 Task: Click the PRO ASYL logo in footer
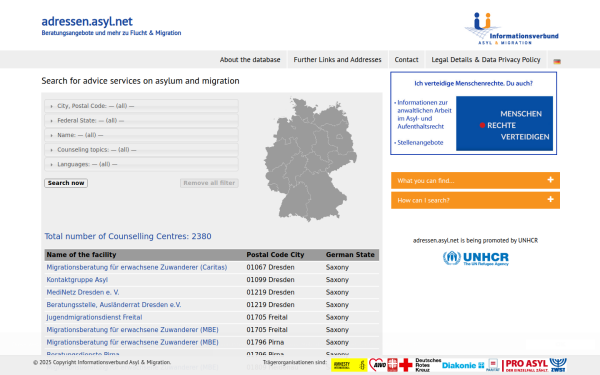click(525, 365)
